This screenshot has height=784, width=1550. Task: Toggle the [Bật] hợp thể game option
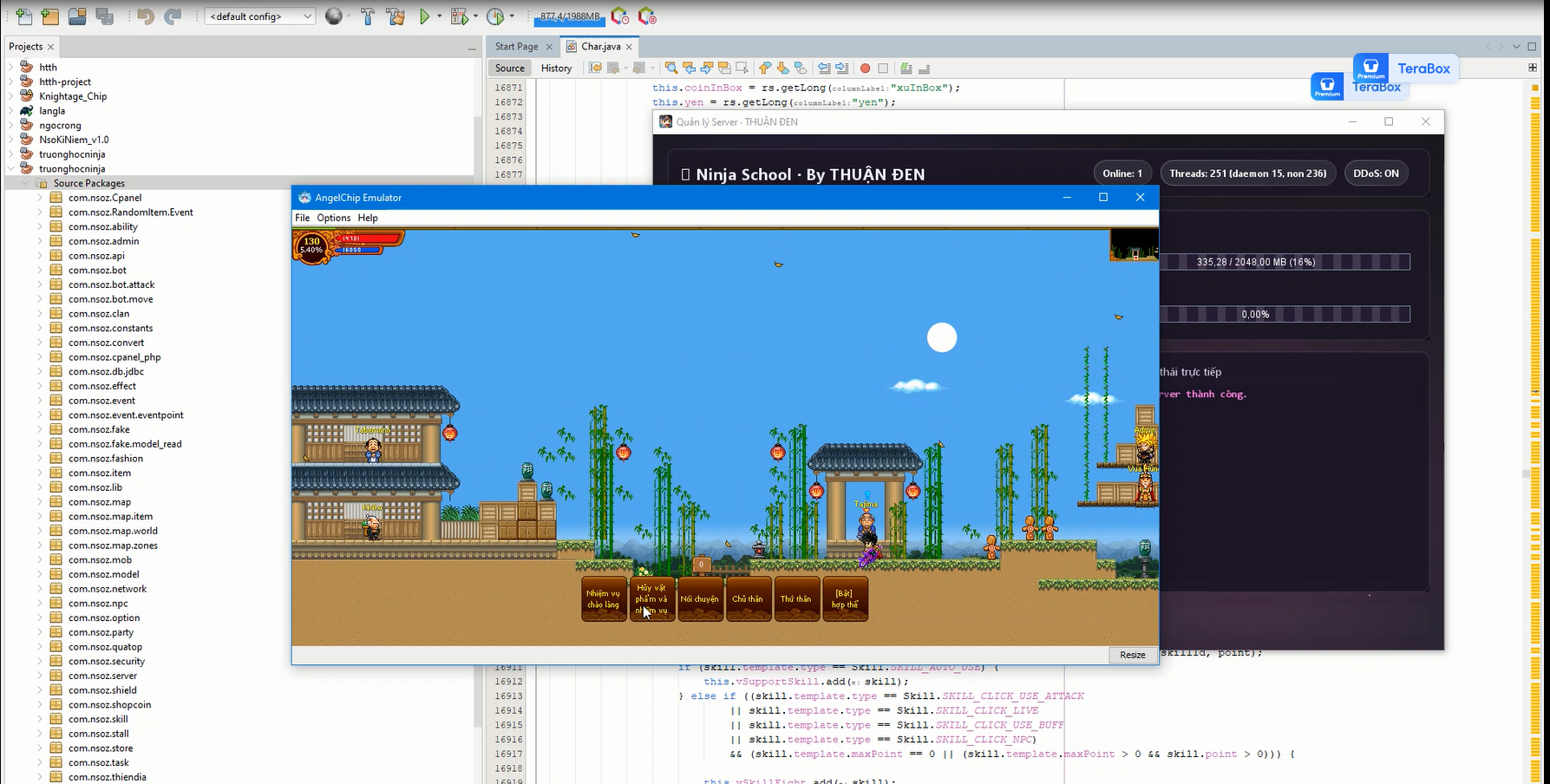click(845, 599)
